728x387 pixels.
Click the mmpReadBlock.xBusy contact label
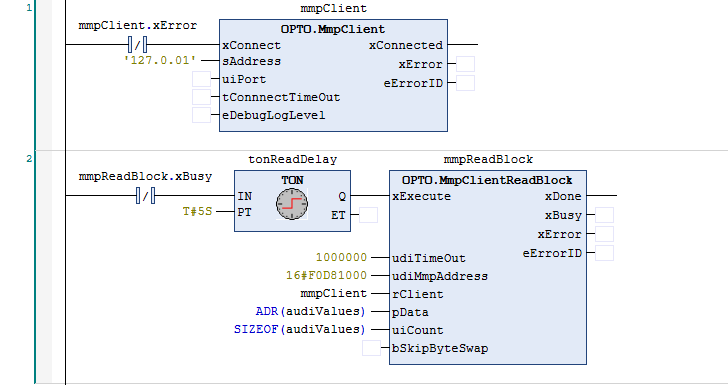tap(145, 176)
